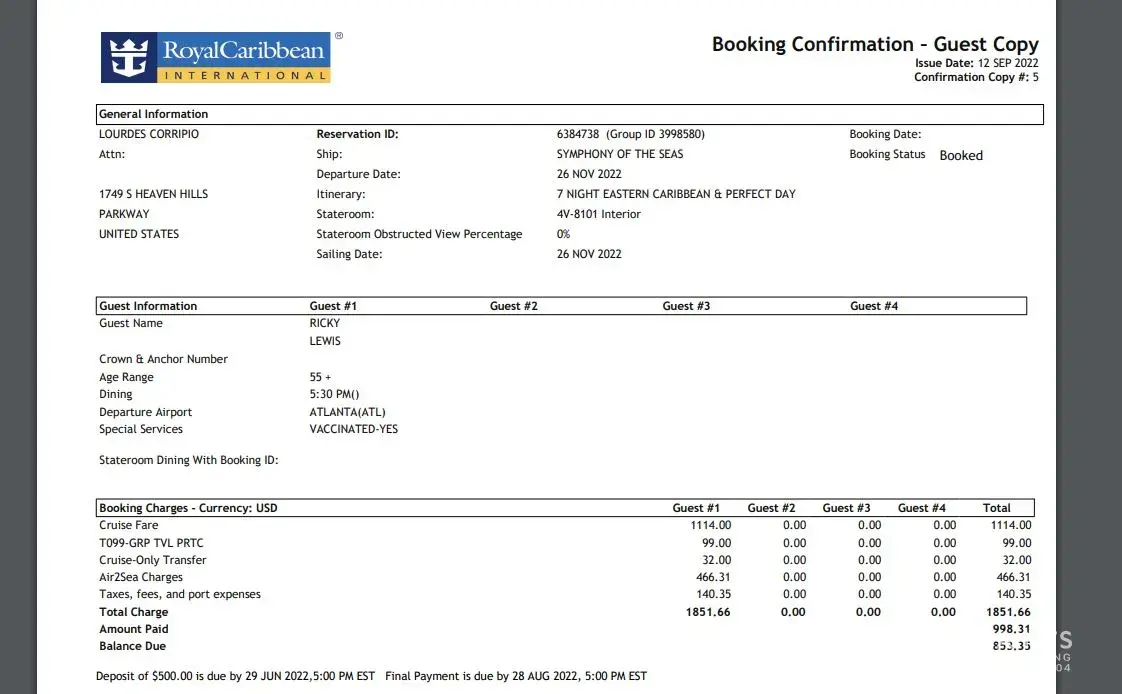The image size is (1122, 694).
Task: Click the General Information section header
Action: tap(570, 114)
